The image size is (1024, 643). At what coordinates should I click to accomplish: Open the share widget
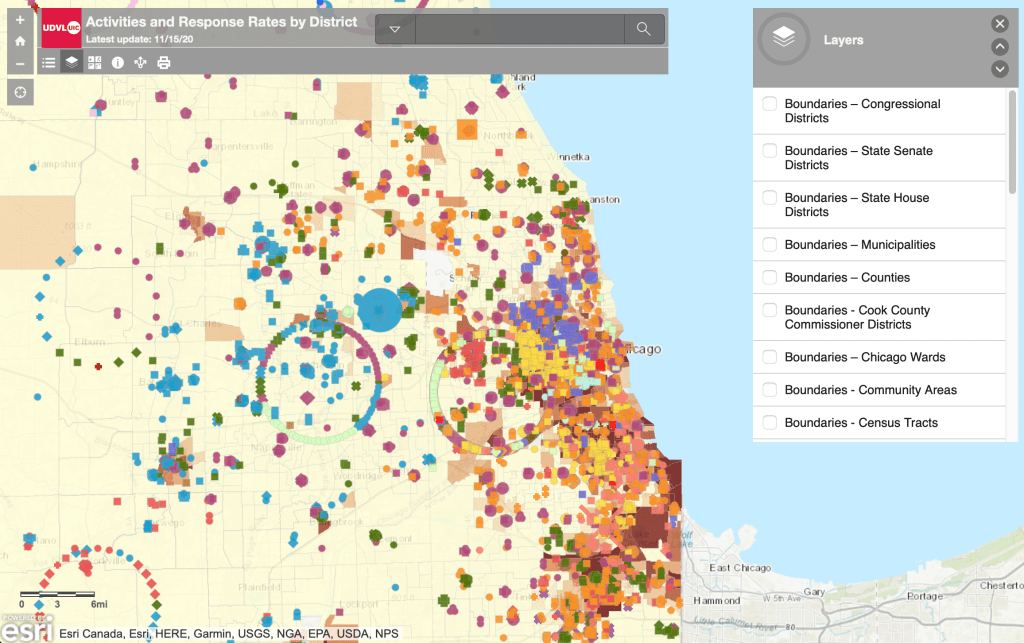141,62
